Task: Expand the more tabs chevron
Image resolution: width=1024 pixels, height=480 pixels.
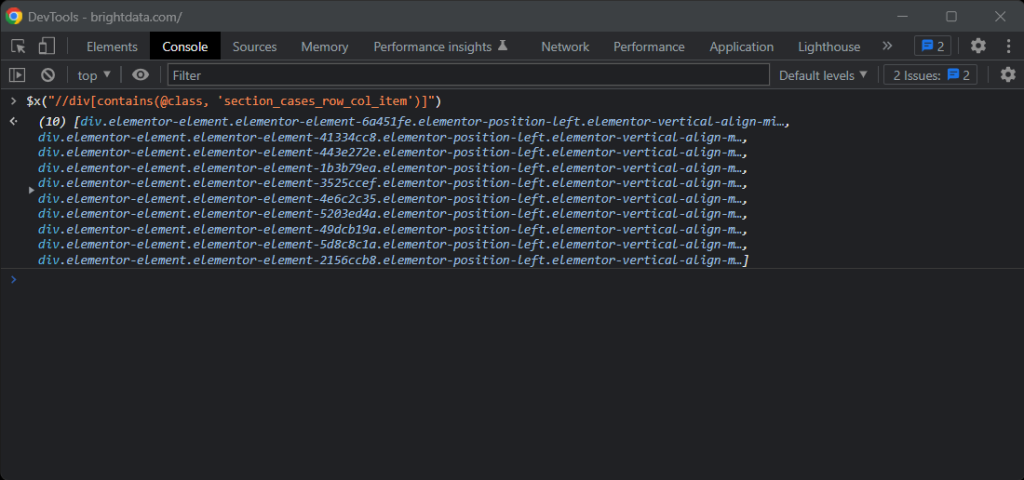Action: click(x=886, y=46)
